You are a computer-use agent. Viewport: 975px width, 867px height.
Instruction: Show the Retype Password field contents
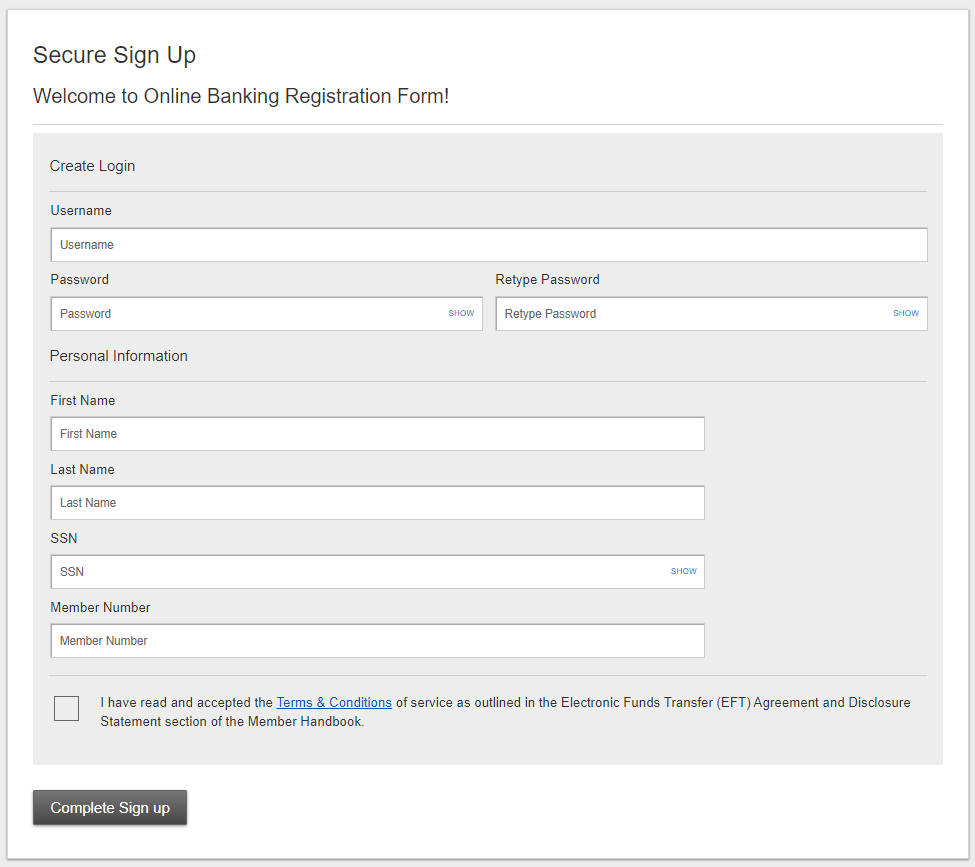point(906,313)
